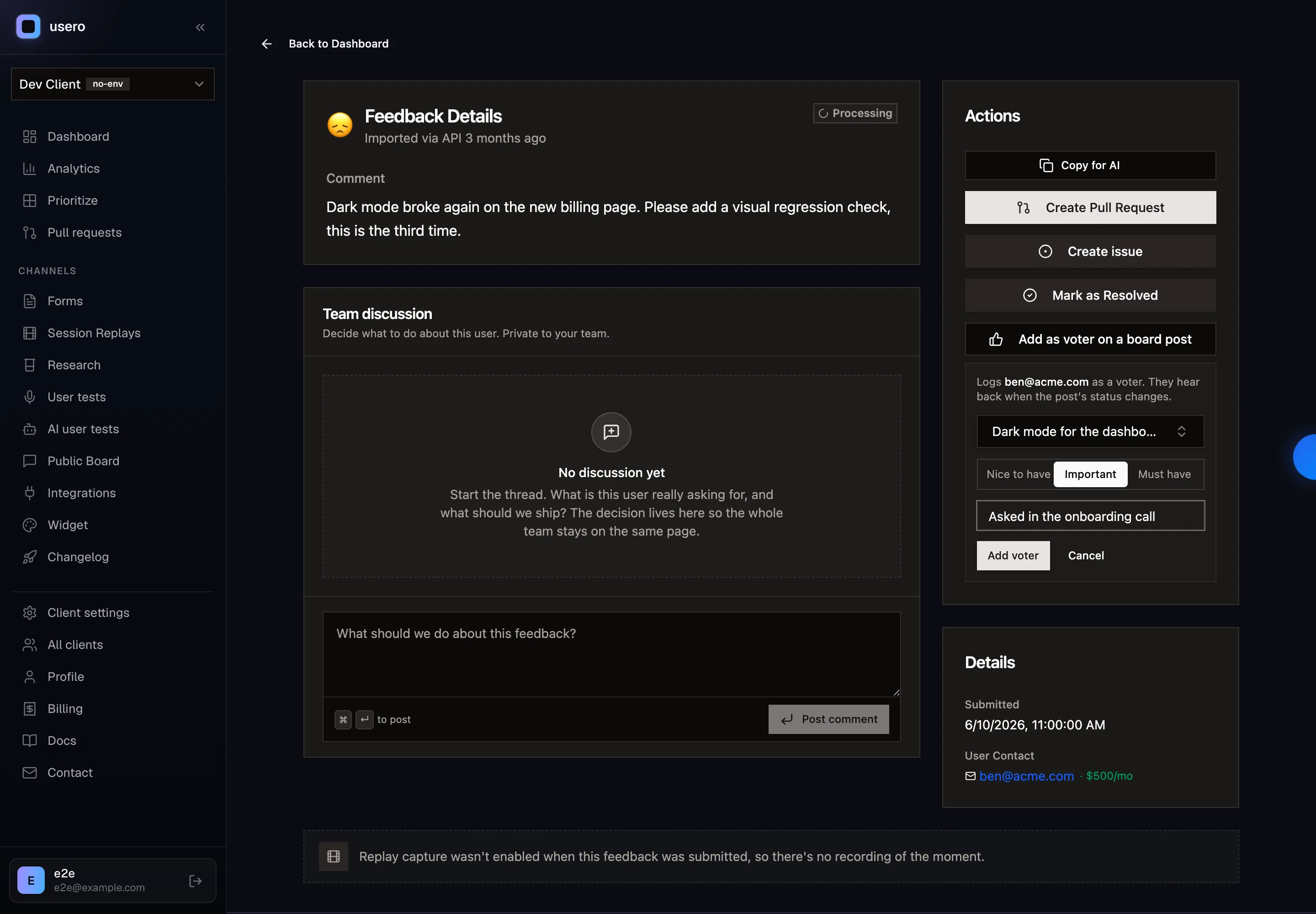Screen dimensions: 1316x914
Task: Open Session Replays channel
Action: (113, 333)
